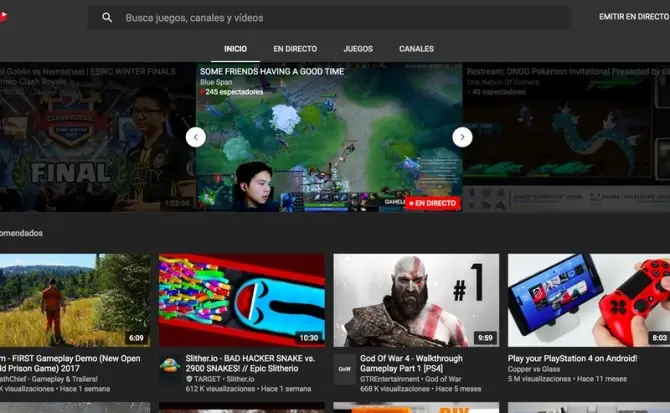Open the Blue Span channel link

pos(216,82)
